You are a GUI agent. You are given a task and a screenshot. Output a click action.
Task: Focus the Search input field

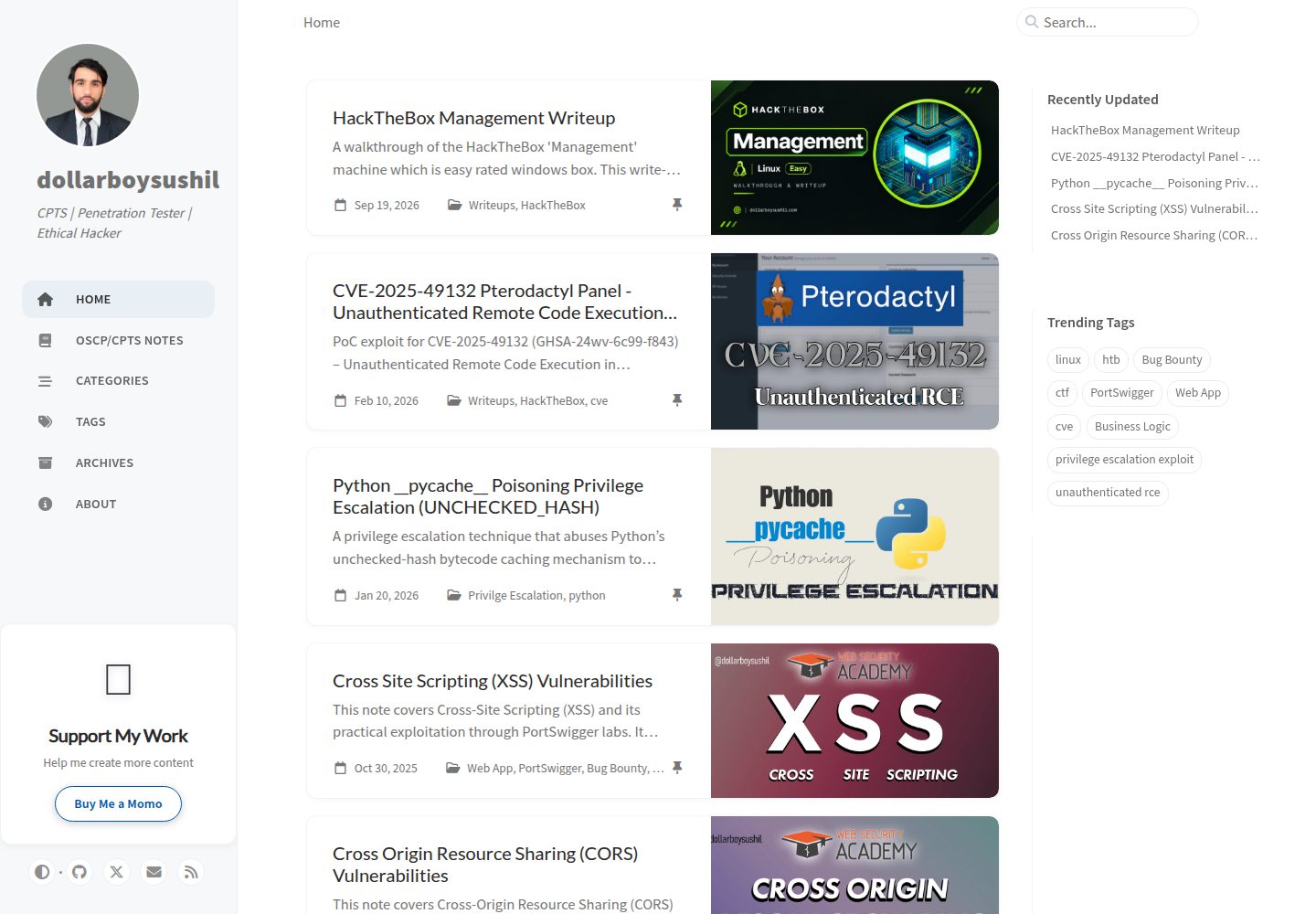(1107, 22)
